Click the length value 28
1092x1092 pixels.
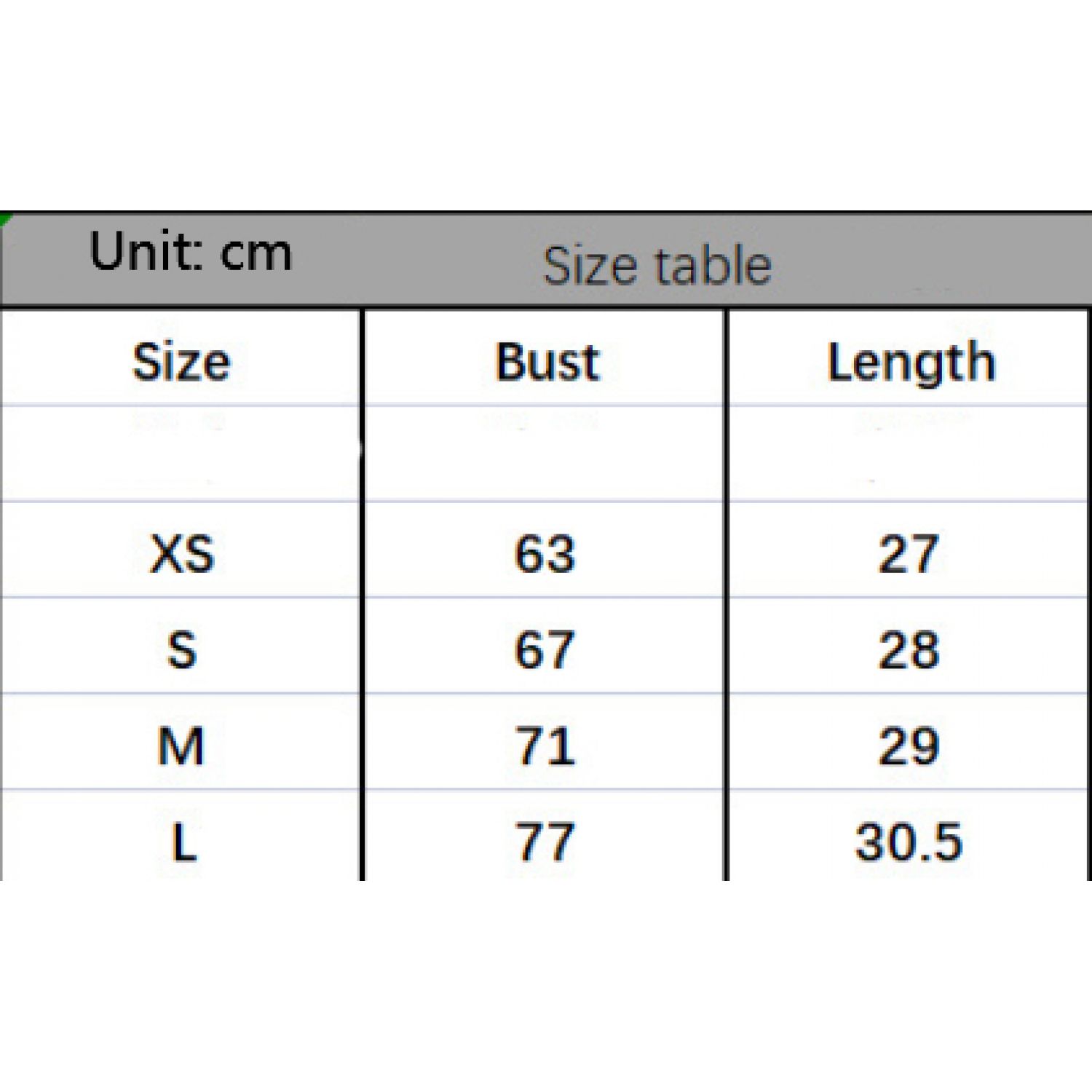coord(909,649)
